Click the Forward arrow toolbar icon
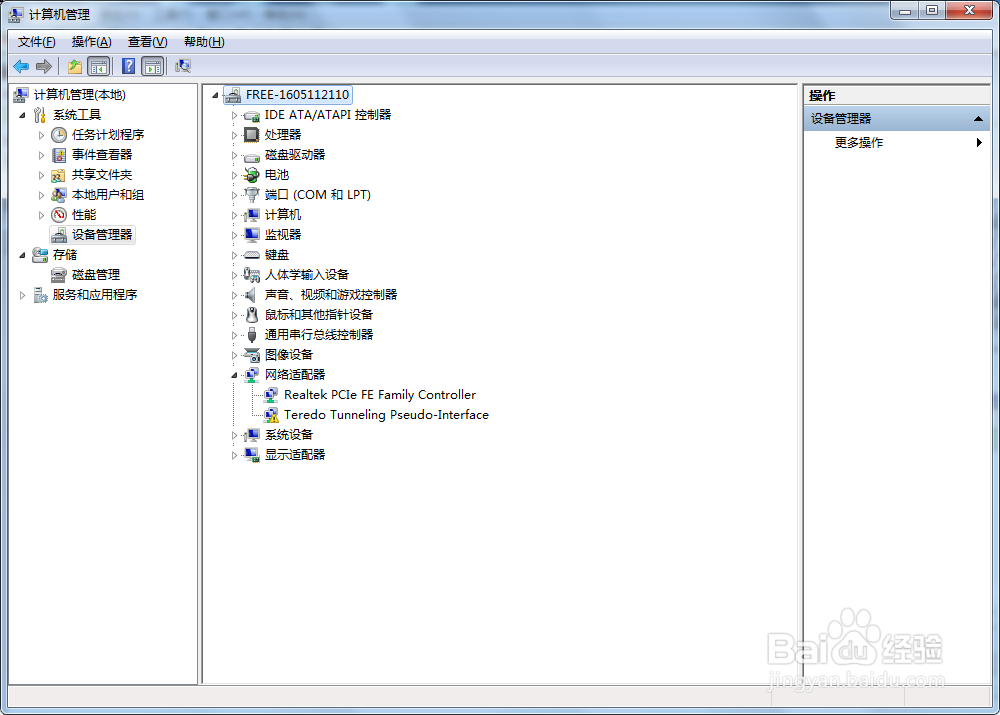Viewport: 1000px width, 715px height. pos(44,66)
